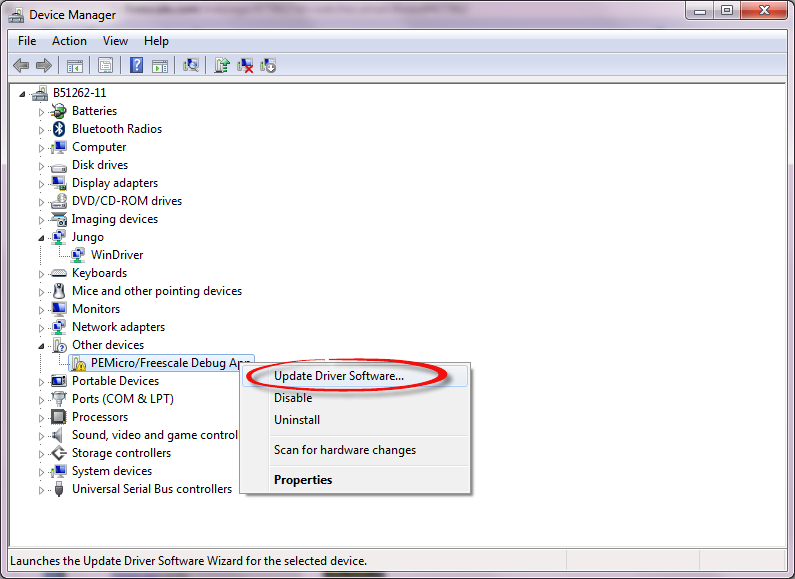Screen dimensions: 795x579
Task: Click the Bluetooth Radios icon
Action: tap(59, 129)
